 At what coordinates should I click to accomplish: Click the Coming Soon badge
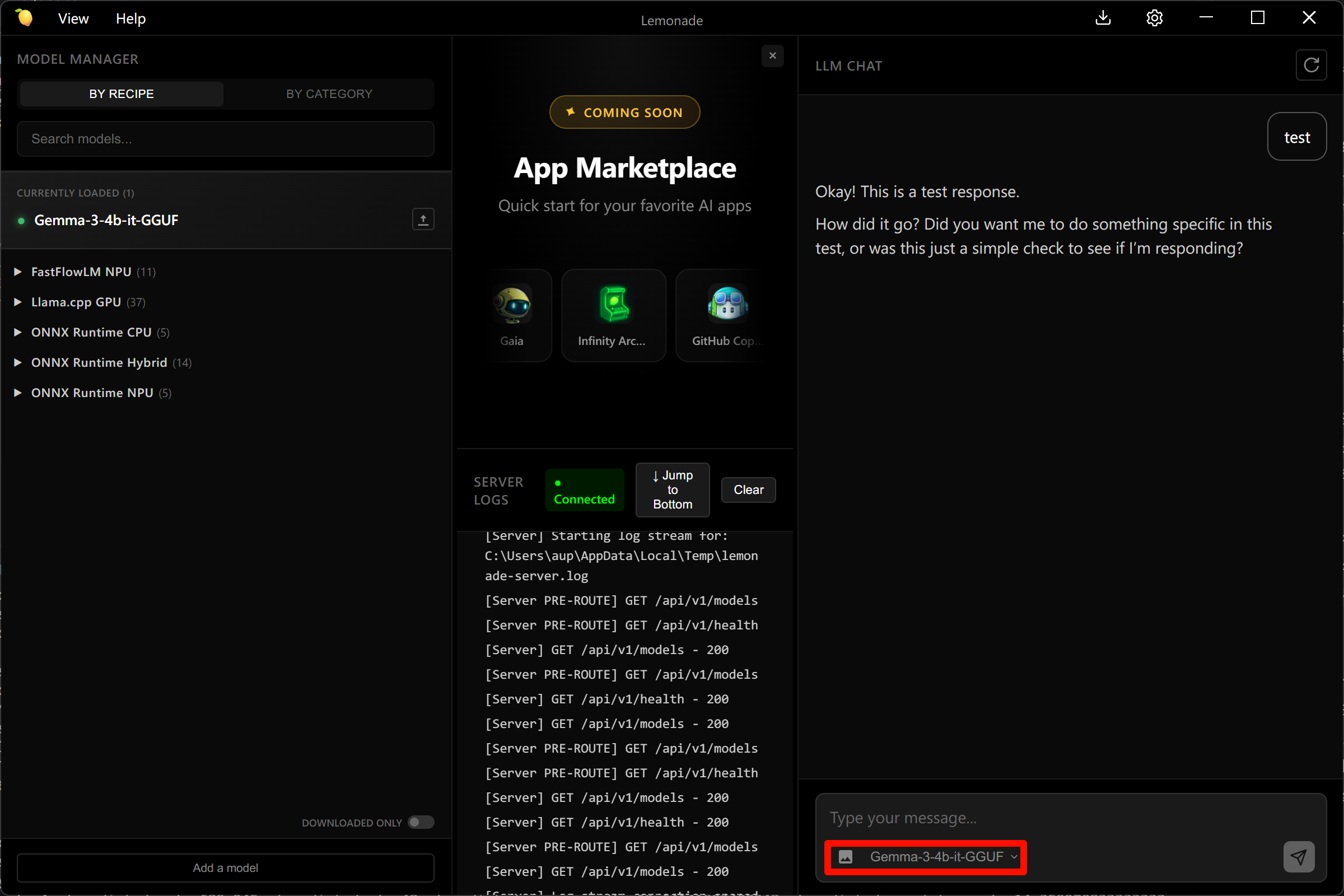coord(624,112)
